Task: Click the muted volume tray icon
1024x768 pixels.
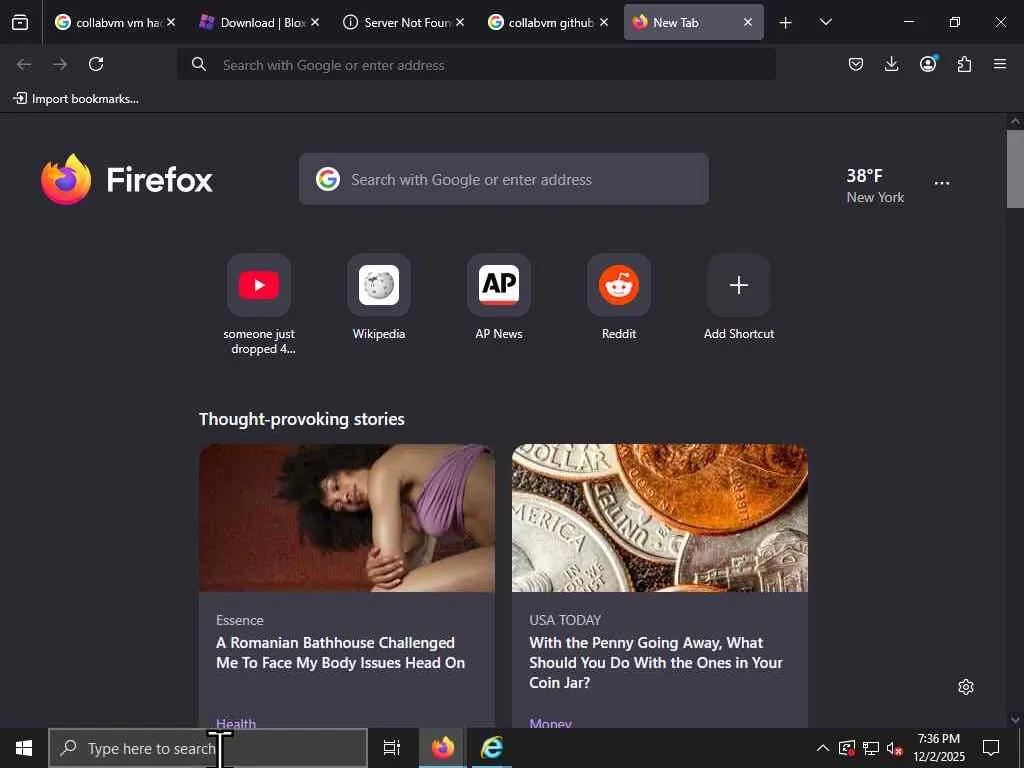Action: 895,748
